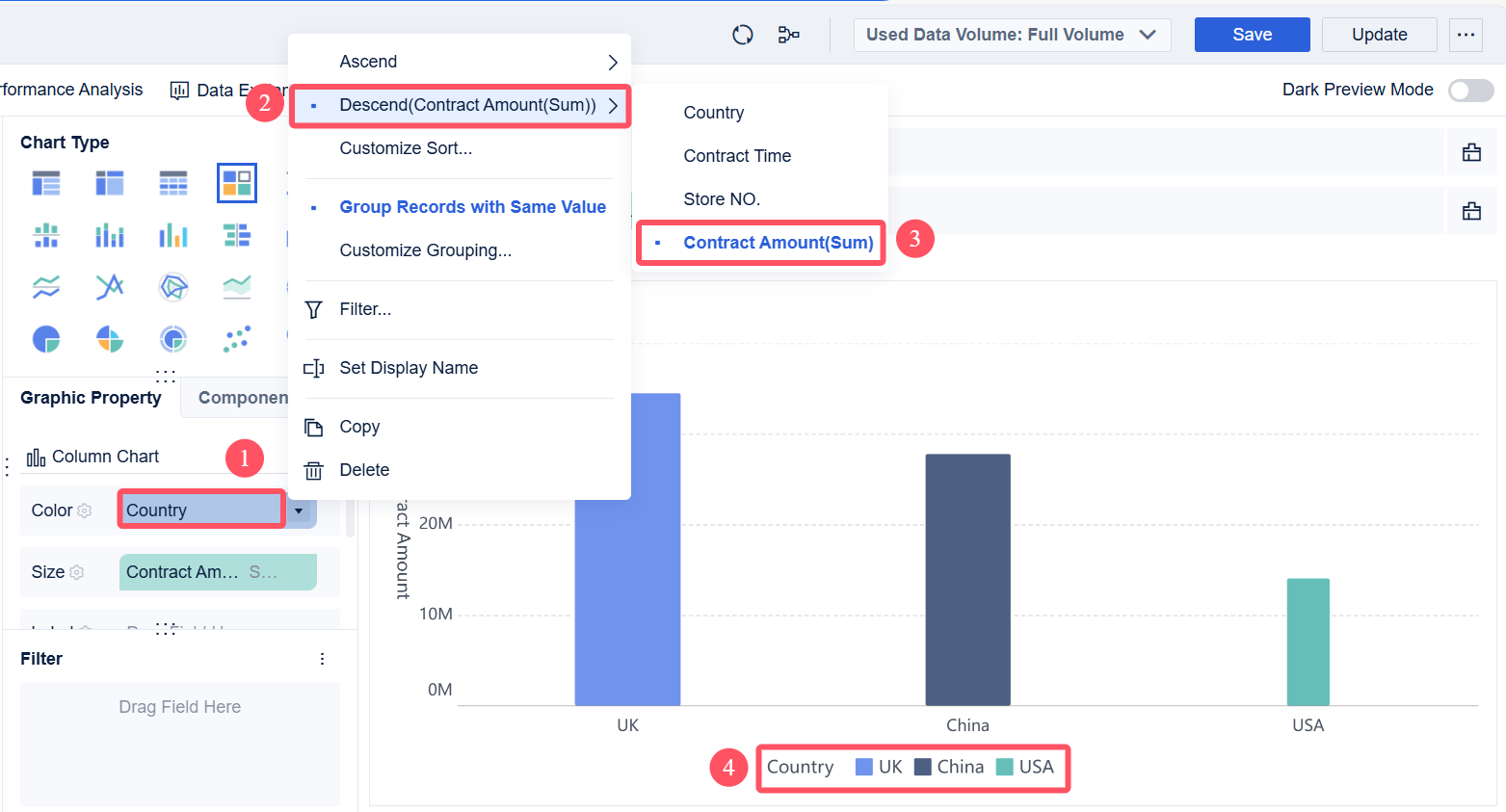Click the refresh icon in top toolbar
Screen dimensions: 1506x812
[x=742, y=35]
